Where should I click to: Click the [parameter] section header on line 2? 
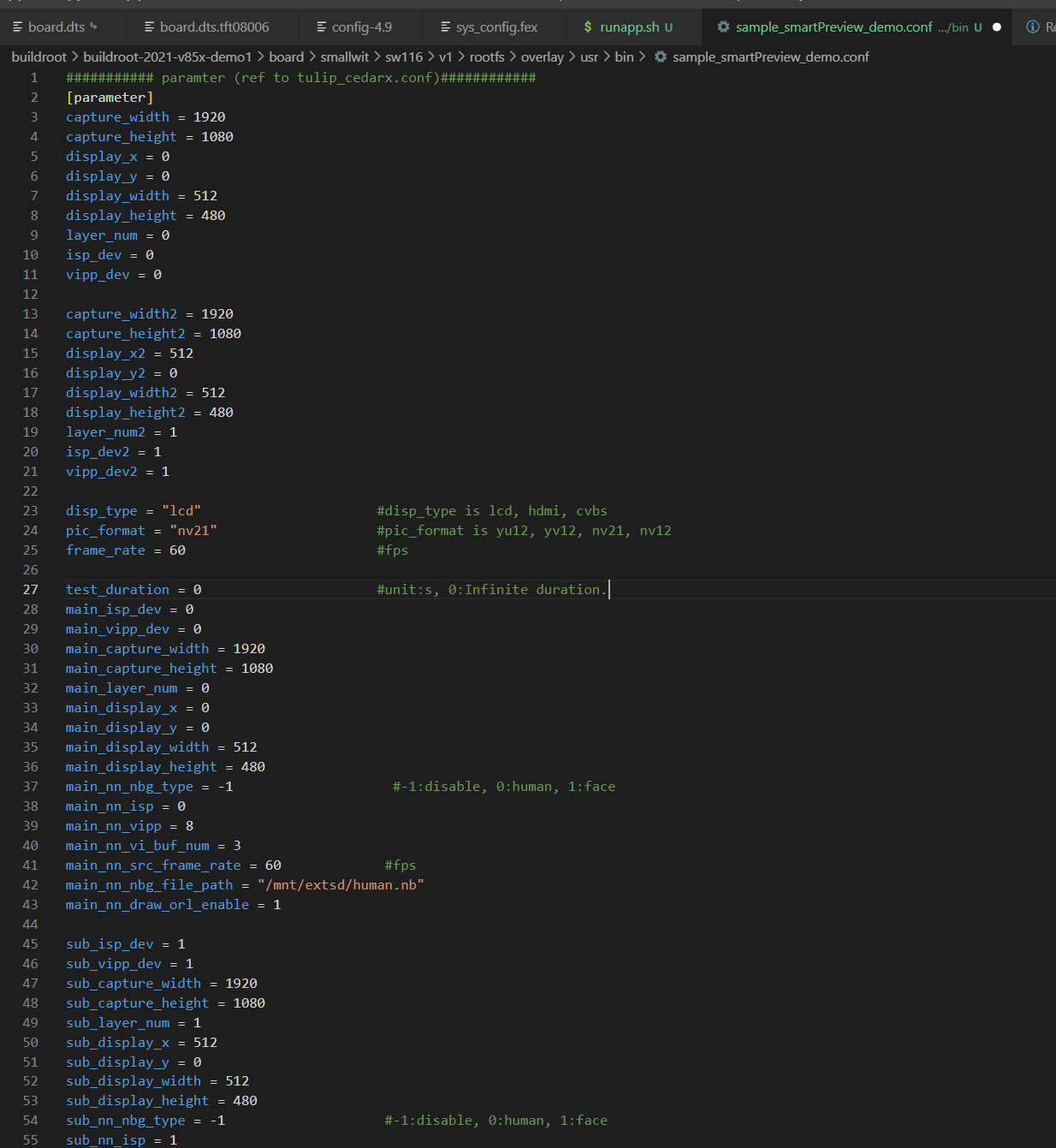[x=110, y=98]
